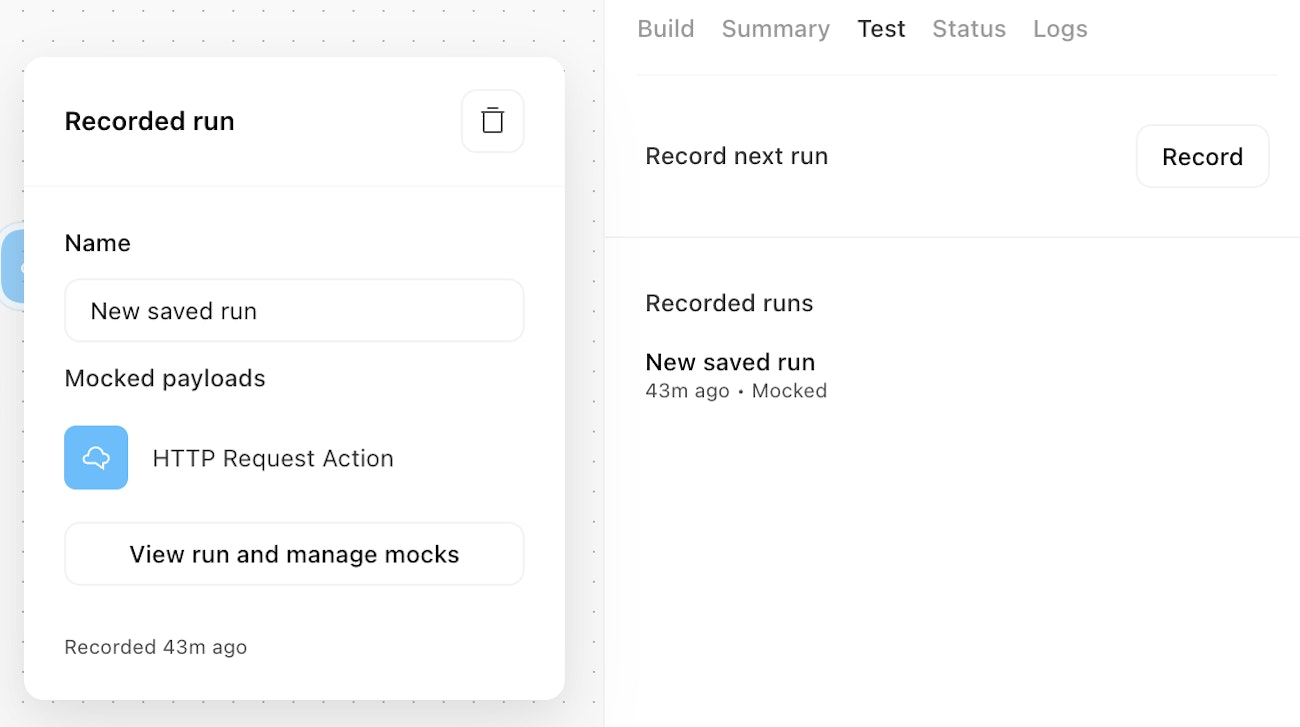Delete the recorded run via trash icon
This screenshot has width=1300, height=727.
coord(492,121)
